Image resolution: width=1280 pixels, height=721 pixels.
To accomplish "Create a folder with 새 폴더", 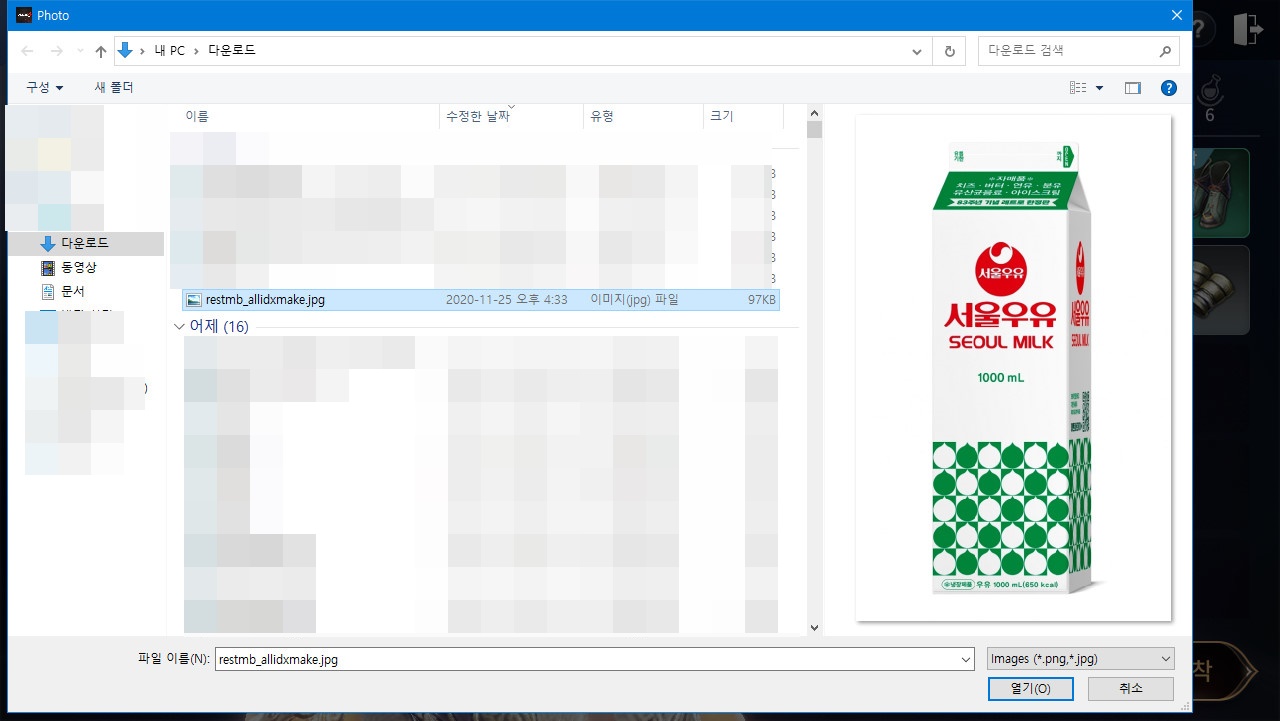I will [x=114, y=88].
